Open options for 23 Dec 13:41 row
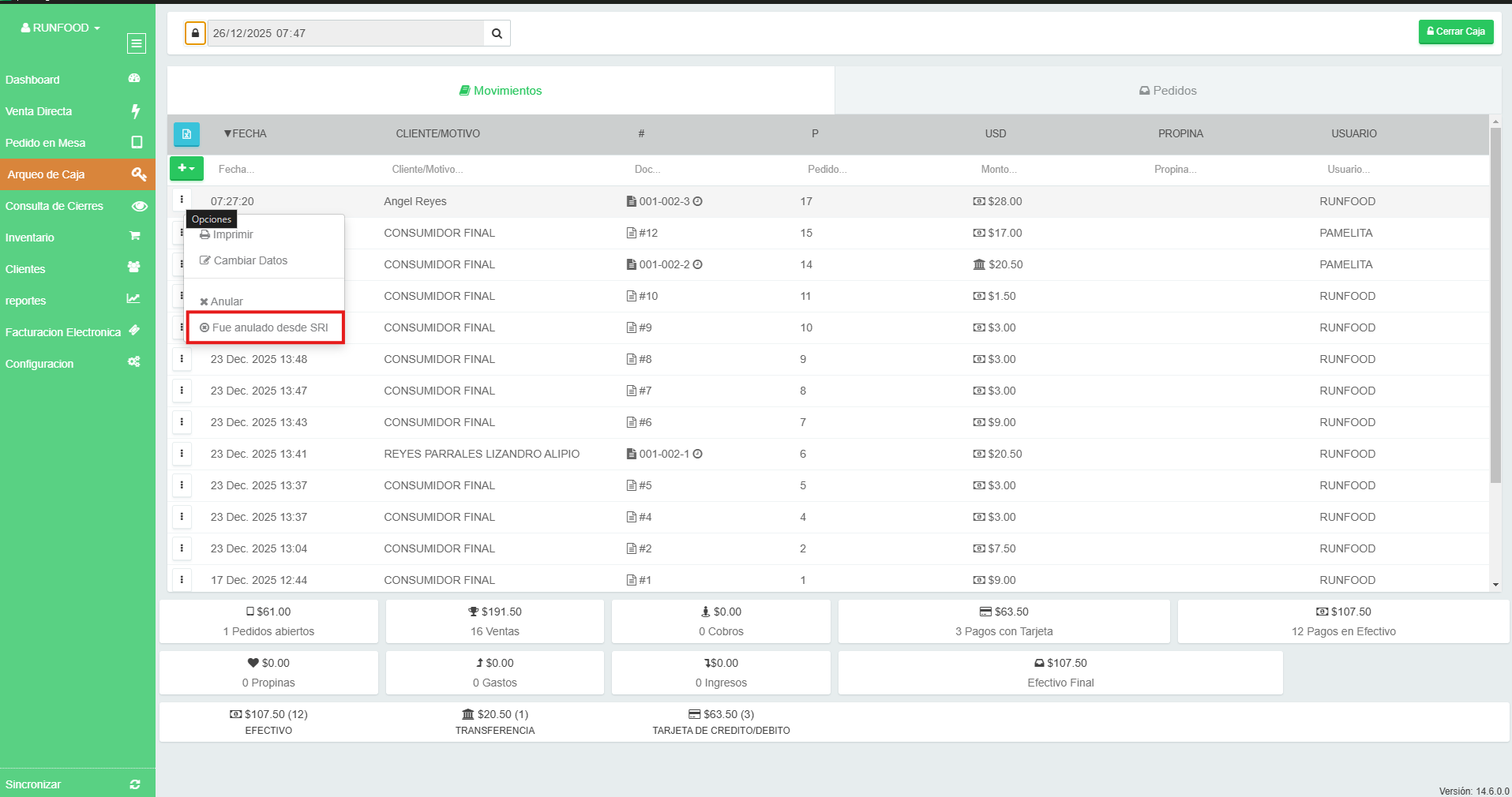Screen dimensions: 1512x797 pyautogui.click(x=182, y=454)
